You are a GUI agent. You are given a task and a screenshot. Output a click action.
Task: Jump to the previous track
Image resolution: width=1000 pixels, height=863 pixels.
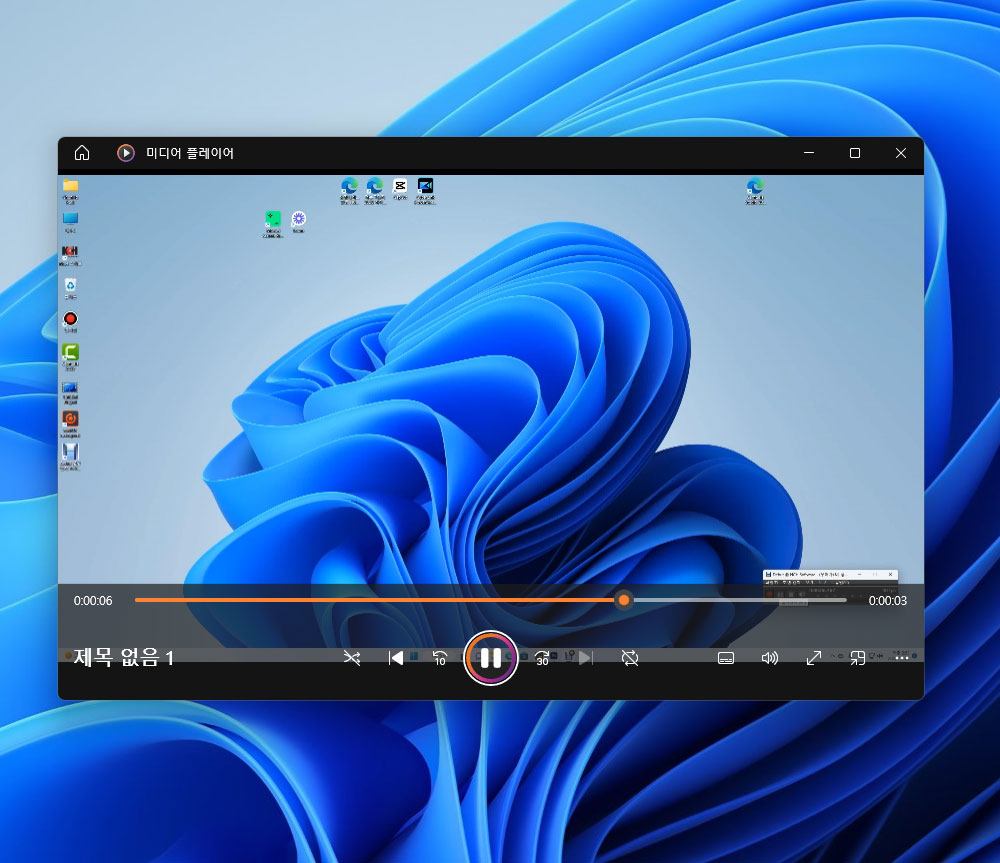pos(395,658)
